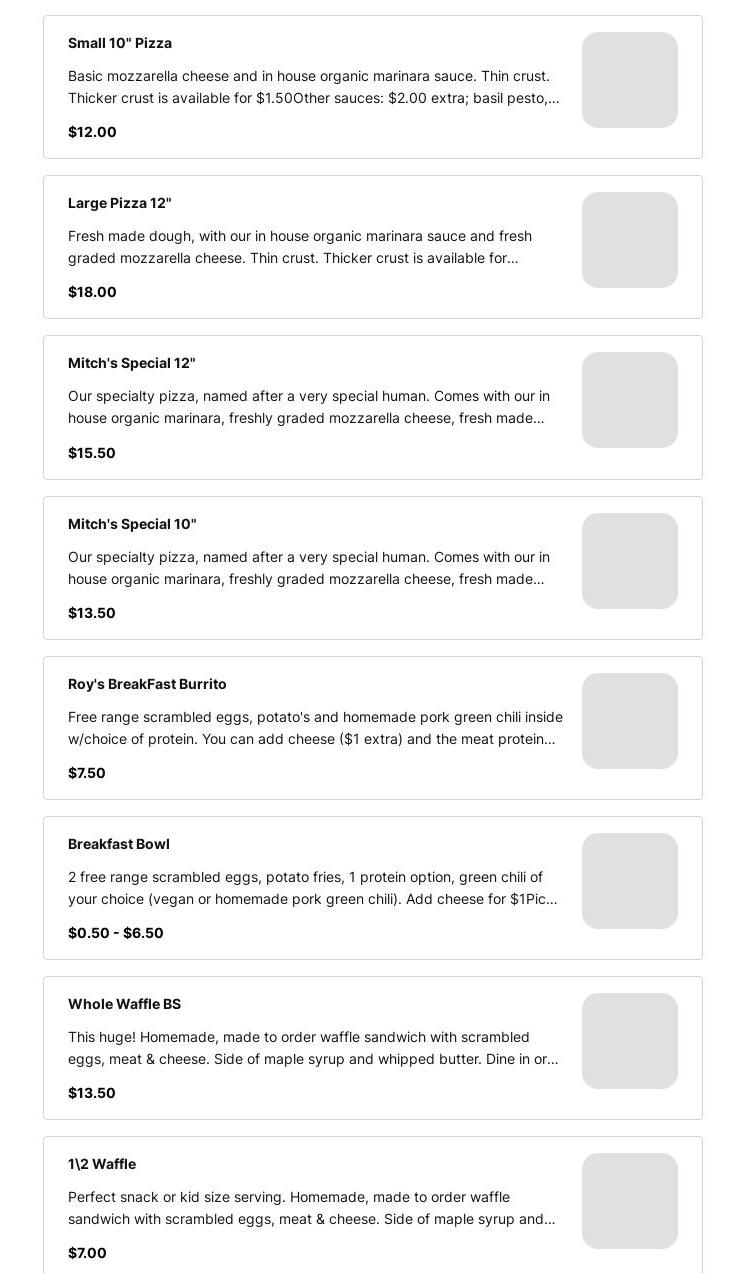The width and height of the screenshot is (745, 1273).
Task: Click the Mitch's Special 10" title
Action: click(x=132, y=524)
